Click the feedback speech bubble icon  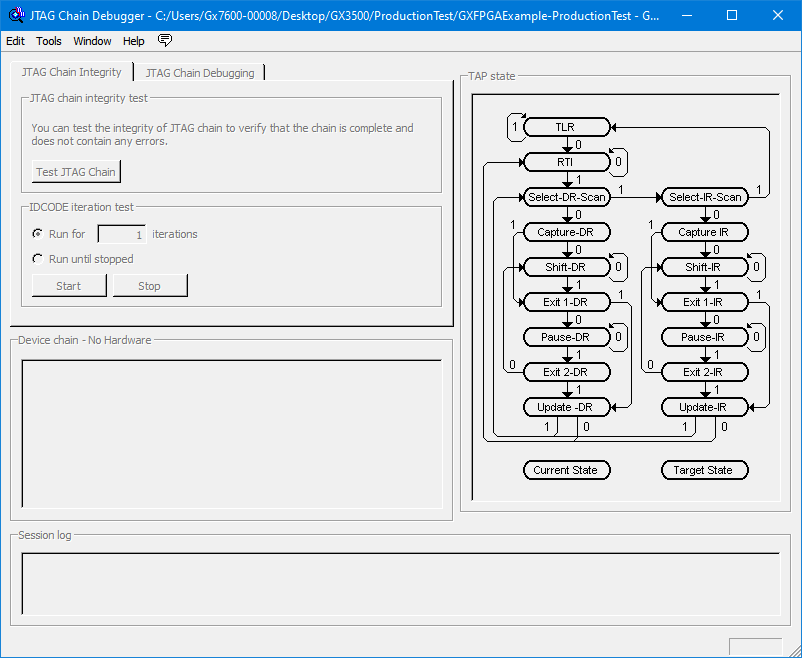tap(165, 41)
